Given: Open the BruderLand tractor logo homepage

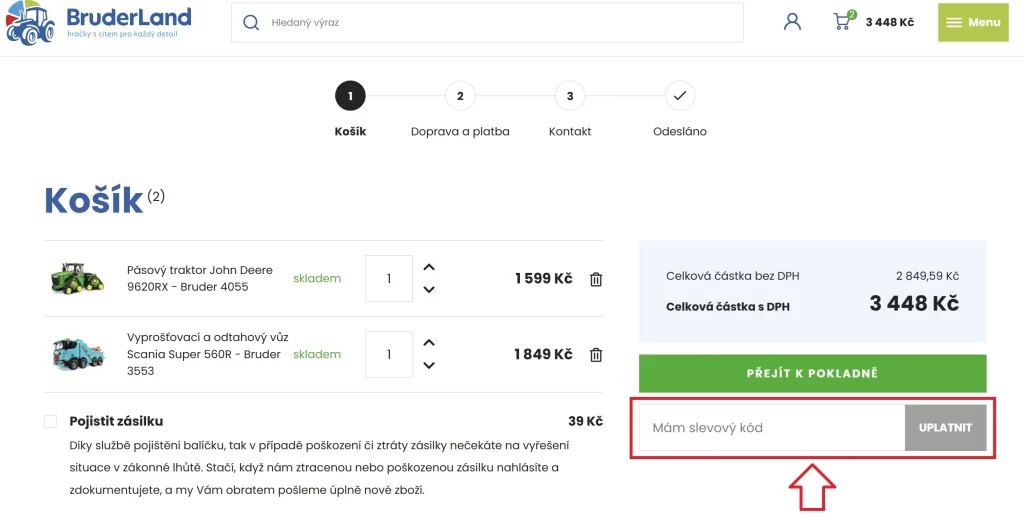Looking at the screenshot, I should coord(98,22).
